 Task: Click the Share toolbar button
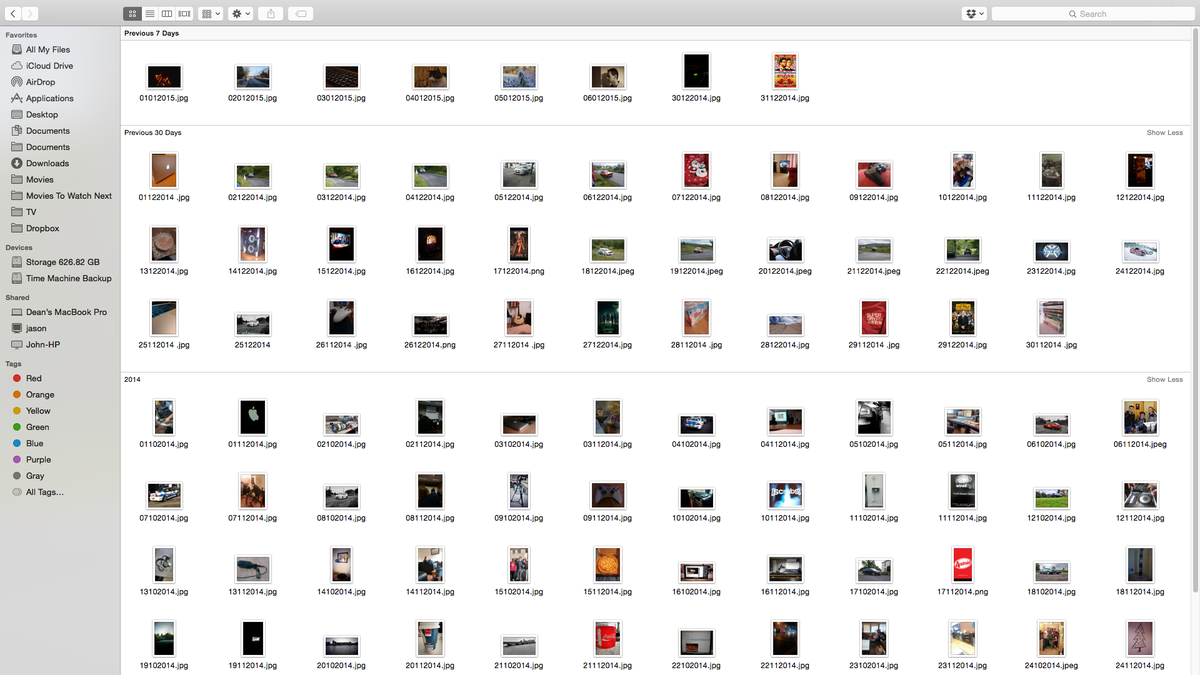click(270, 14)
